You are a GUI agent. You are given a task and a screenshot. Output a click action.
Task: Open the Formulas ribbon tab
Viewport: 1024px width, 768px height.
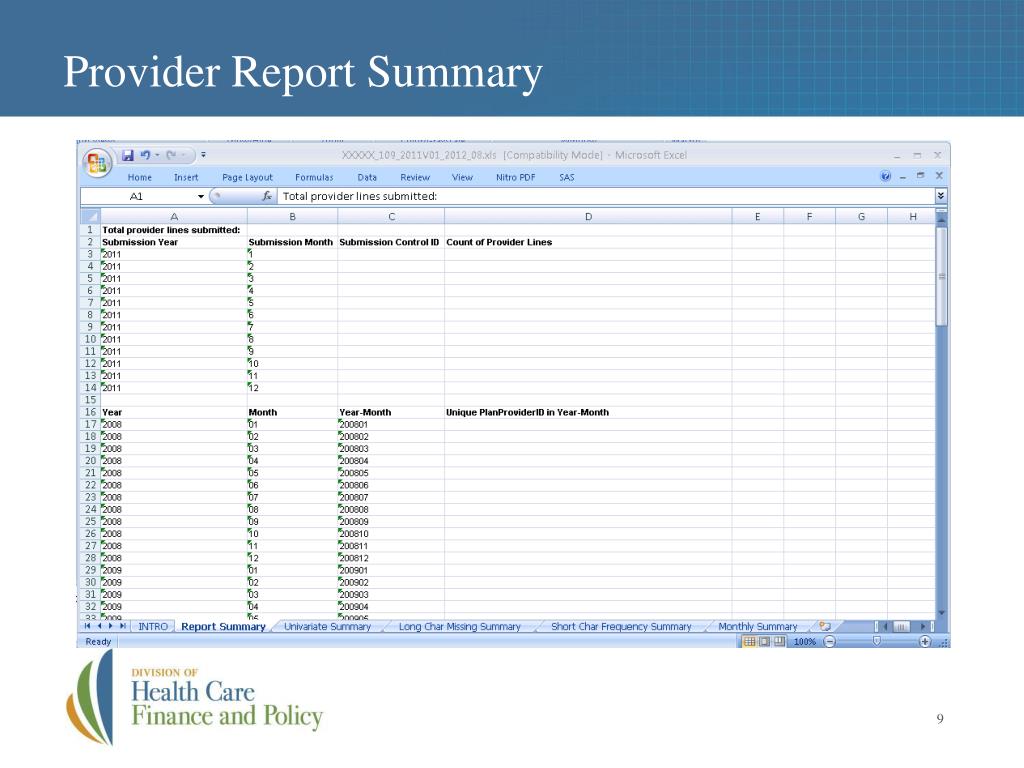tap(314, 178)
